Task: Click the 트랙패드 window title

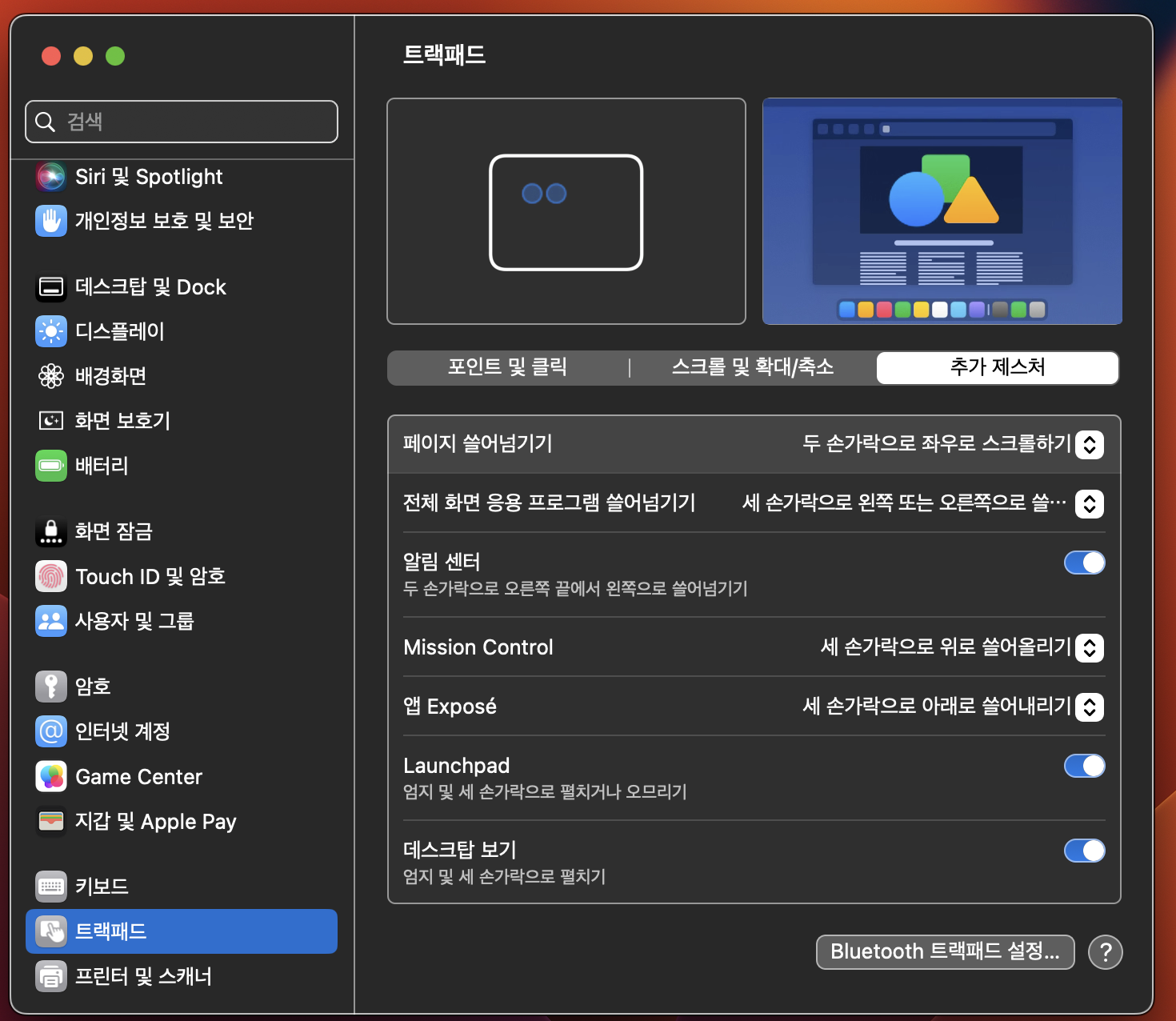Action: [444, 54]
